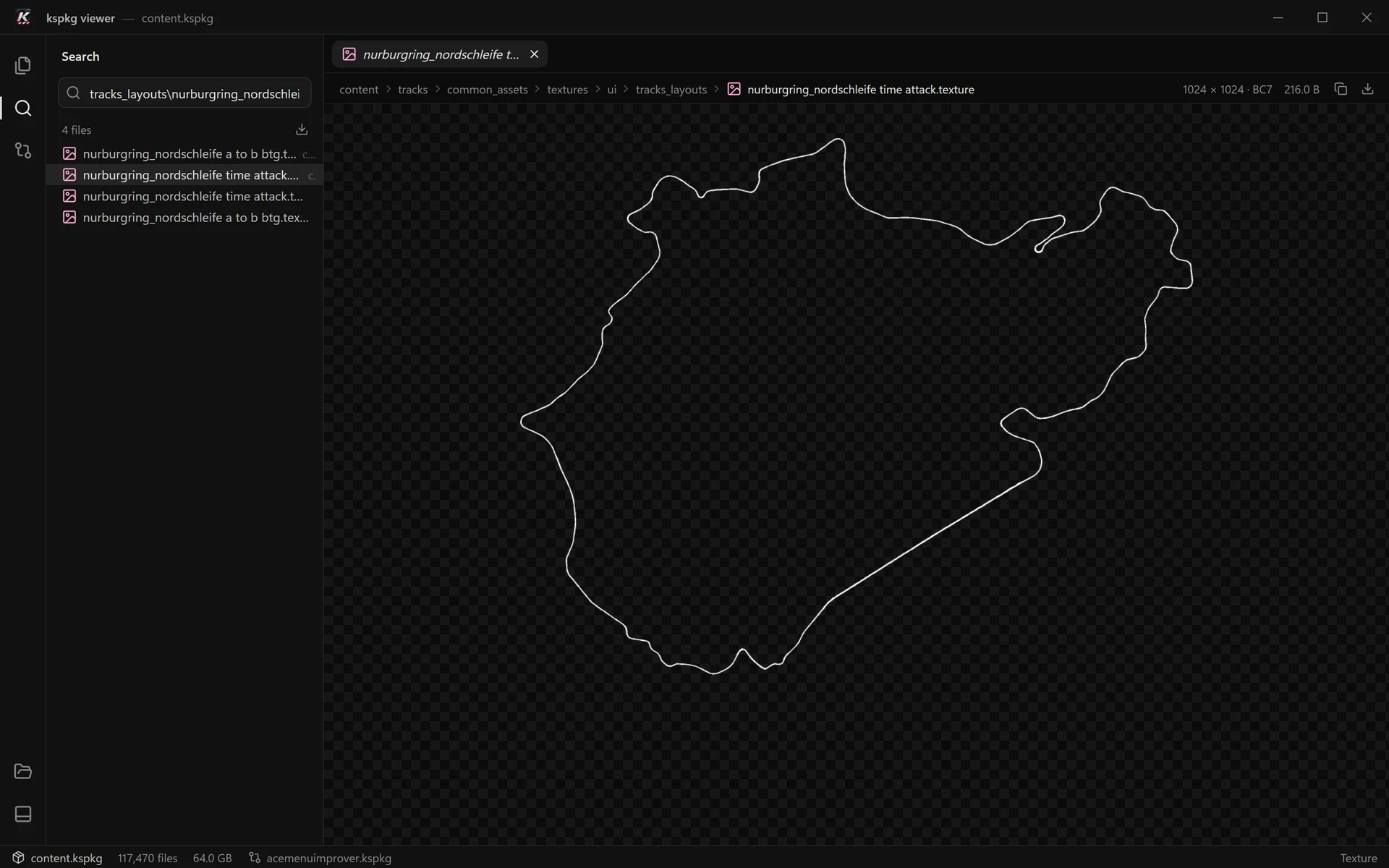Click 'Texture' label in status bar
Screen dimensions: 1389x868
(1358, 858)
